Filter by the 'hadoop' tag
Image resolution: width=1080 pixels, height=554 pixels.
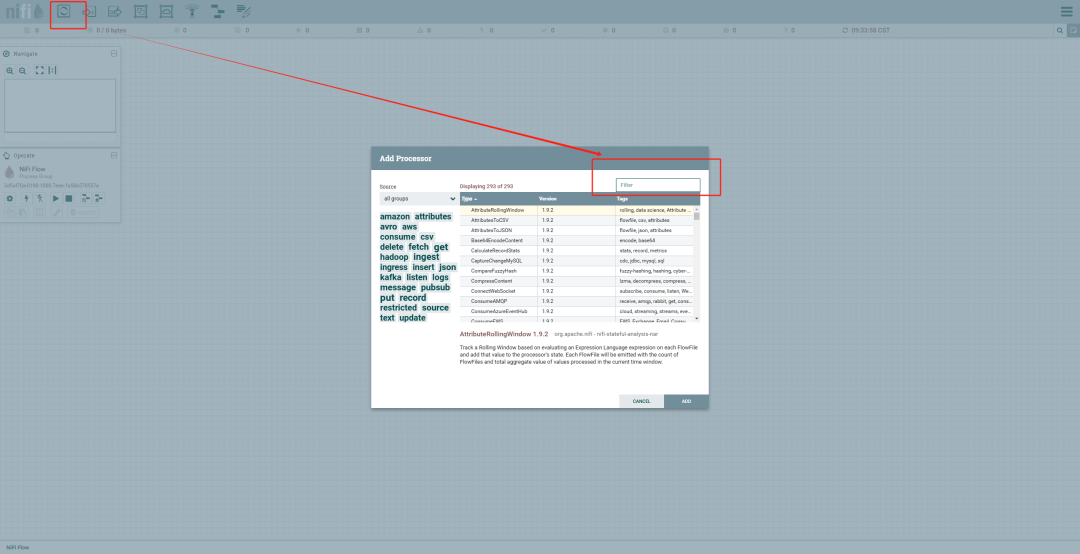pyautogui.click(x=394, y=257)
